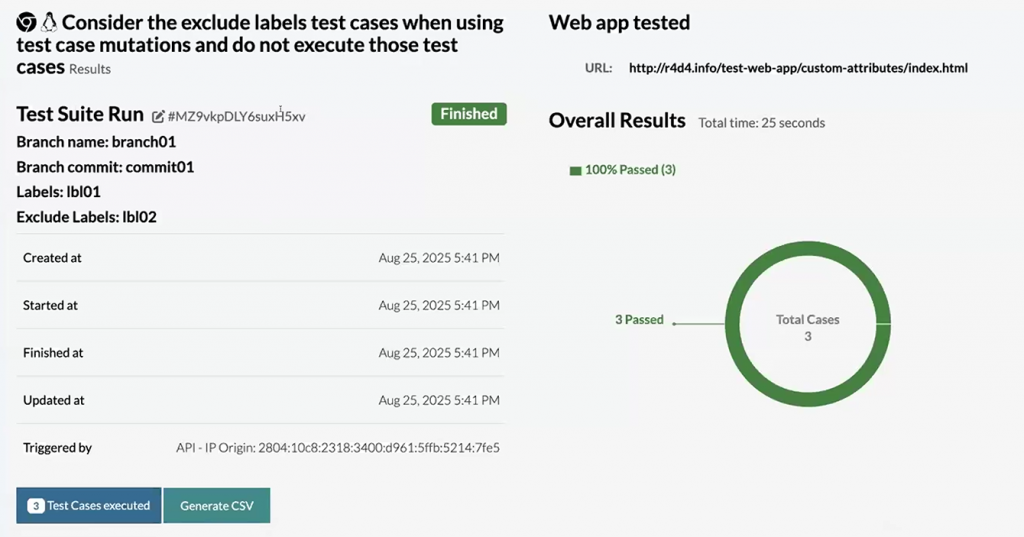Click the 3 Passed chart label
Image resolution: width=1024 pixels, height=537 pixels.
(639, 320)
